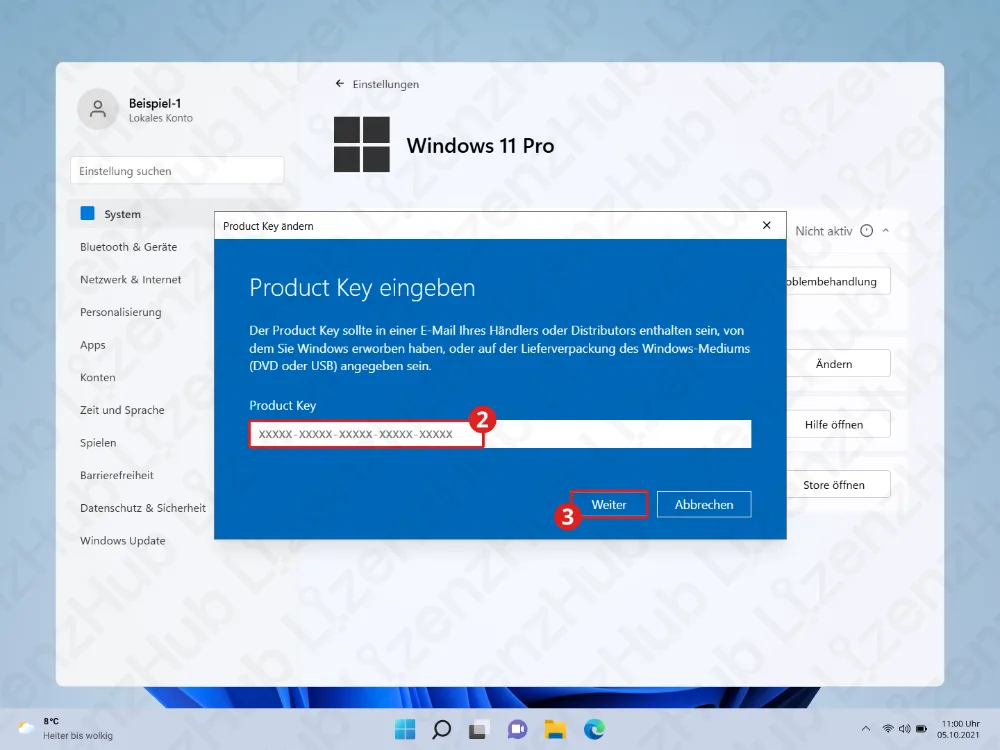Screen dimensions: 1000x750
Task: Go back using the Einstellungen arrow
Action: 340,84
